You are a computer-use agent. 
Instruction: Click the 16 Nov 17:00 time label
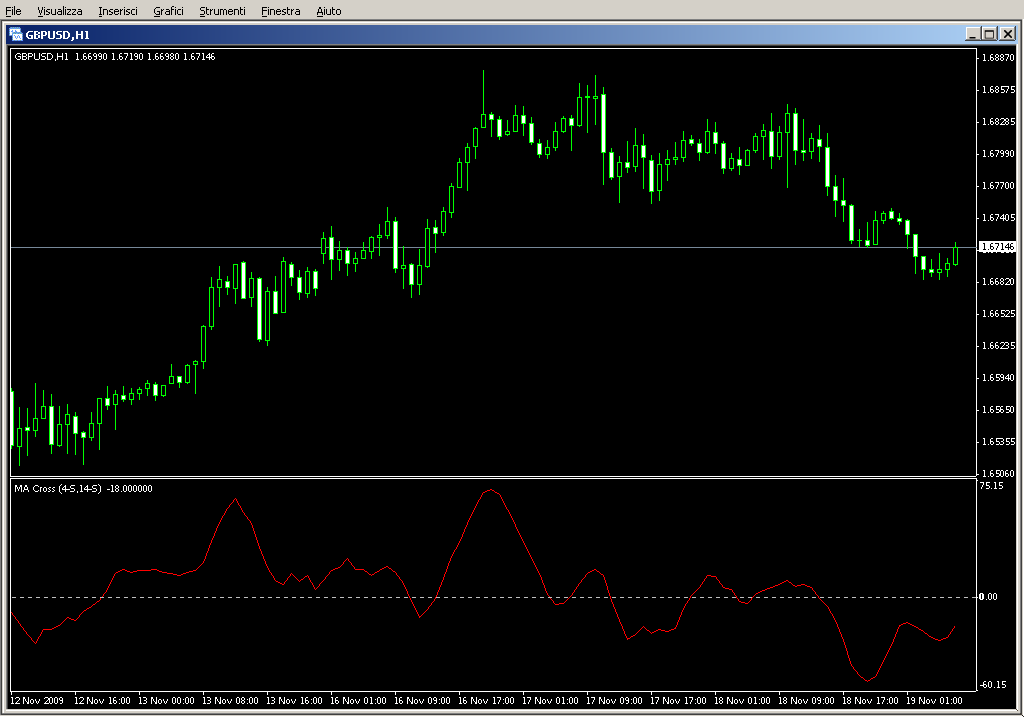(x=486, y=700)
